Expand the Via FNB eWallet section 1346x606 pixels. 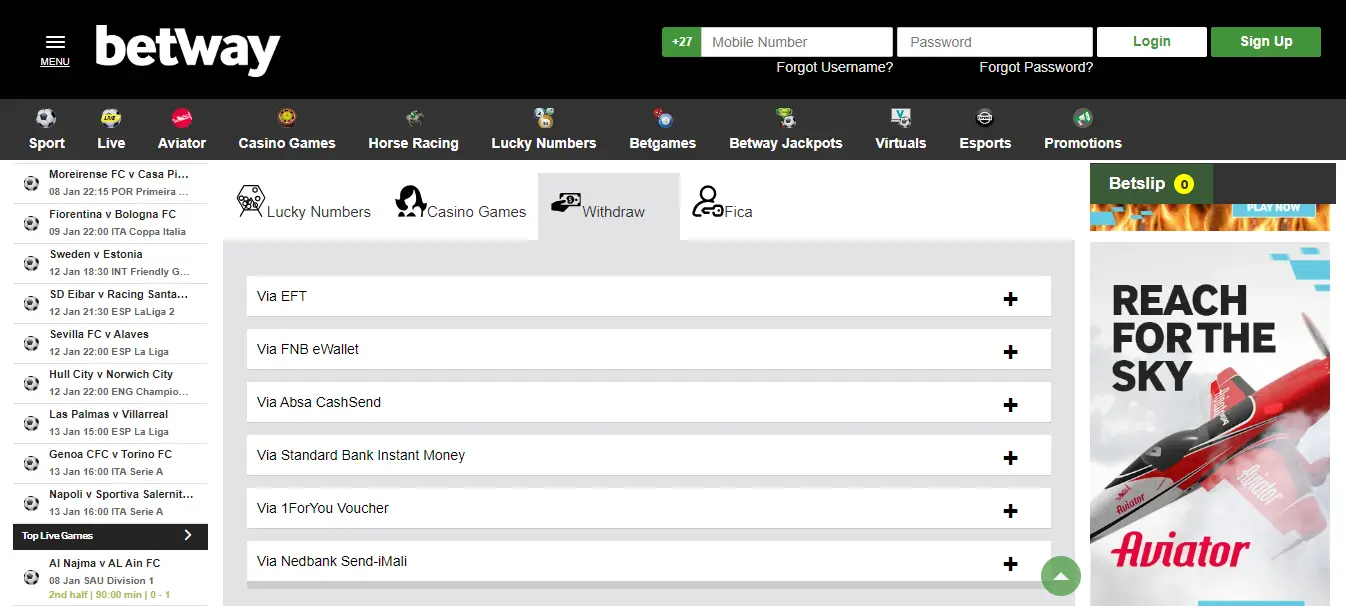(1010, 352)
